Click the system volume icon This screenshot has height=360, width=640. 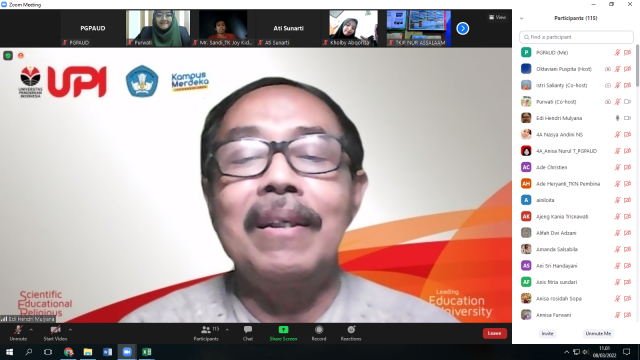[586, 352]
